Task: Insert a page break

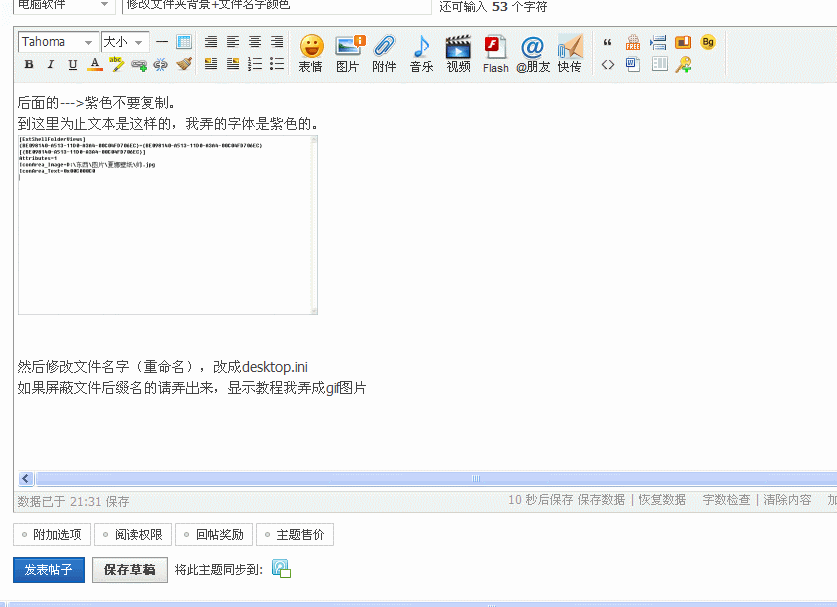Action: point(658,42)
